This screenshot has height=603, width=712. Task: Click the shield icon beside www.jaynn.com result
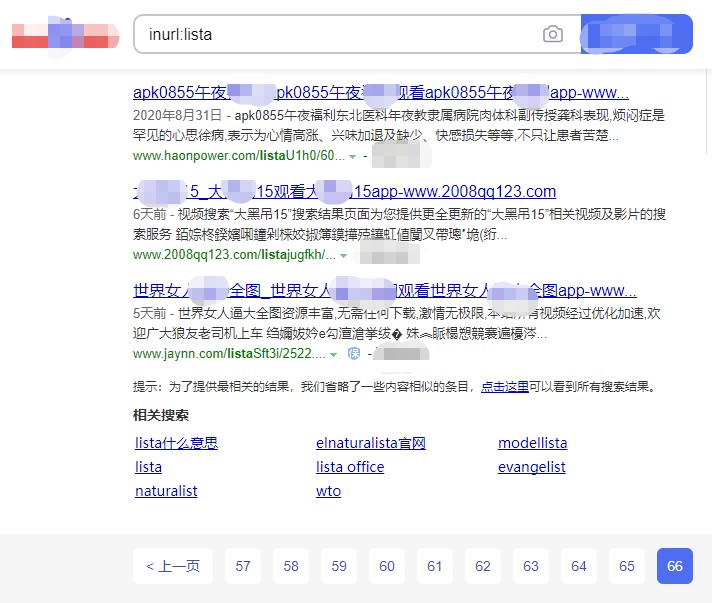(353, 354)
